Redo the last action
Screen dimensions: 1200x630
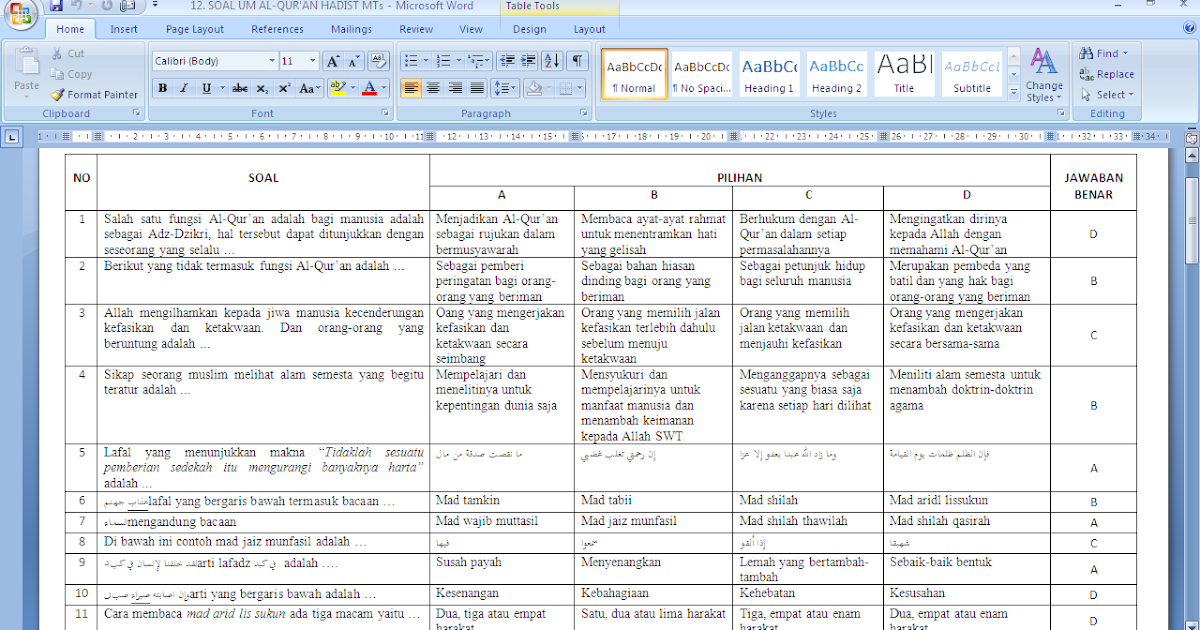pos(109,6)
